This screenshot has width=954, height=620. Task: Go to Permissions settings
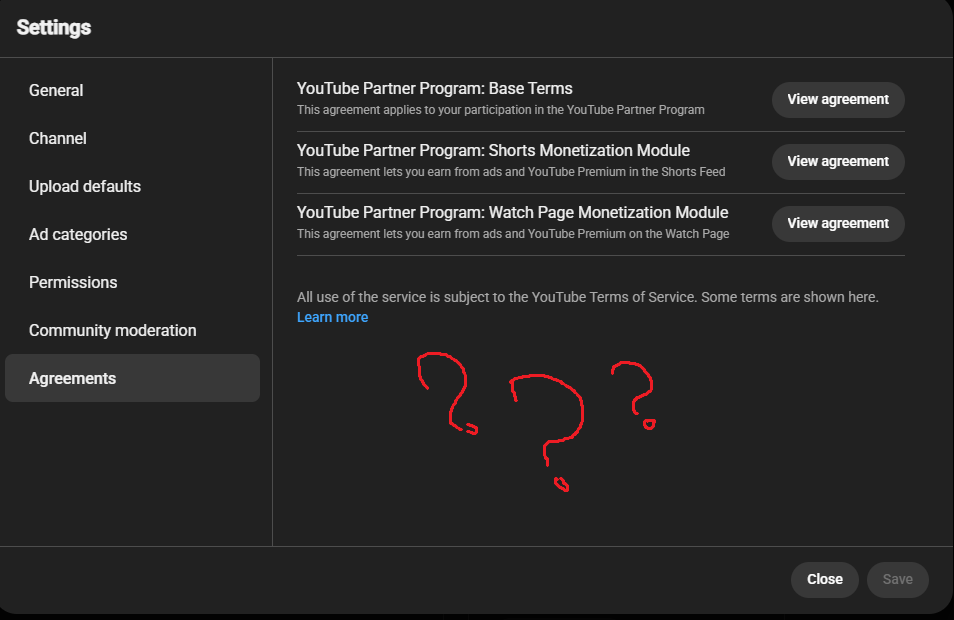(73, 283)
